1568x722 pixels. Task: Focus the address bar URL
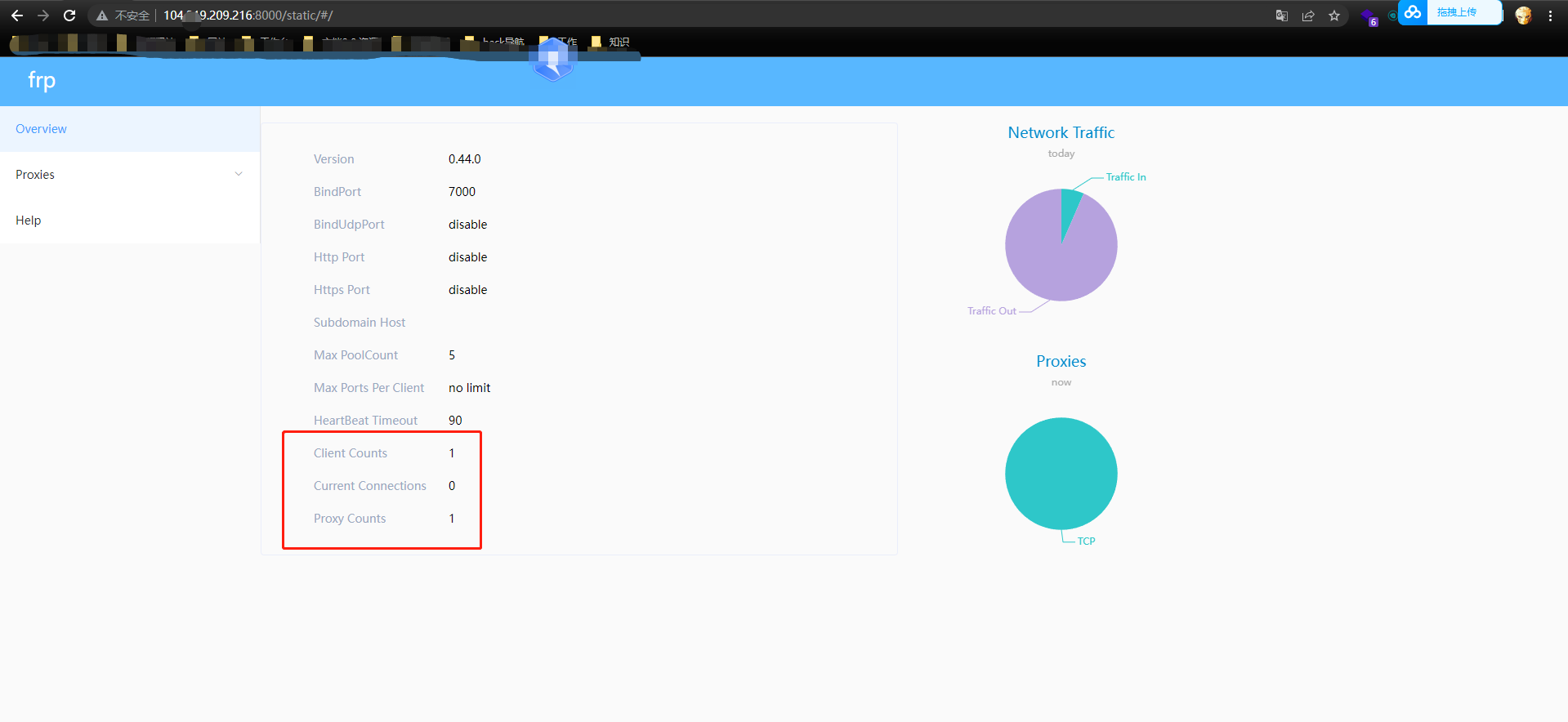coord(248,16)
